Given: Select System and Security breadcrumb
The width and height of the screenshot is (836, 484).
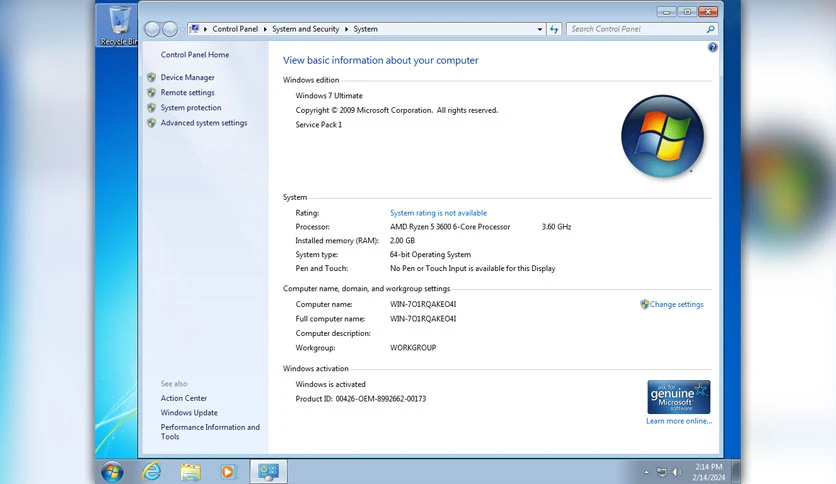Looking at the screenshot, I should (306, 29).
